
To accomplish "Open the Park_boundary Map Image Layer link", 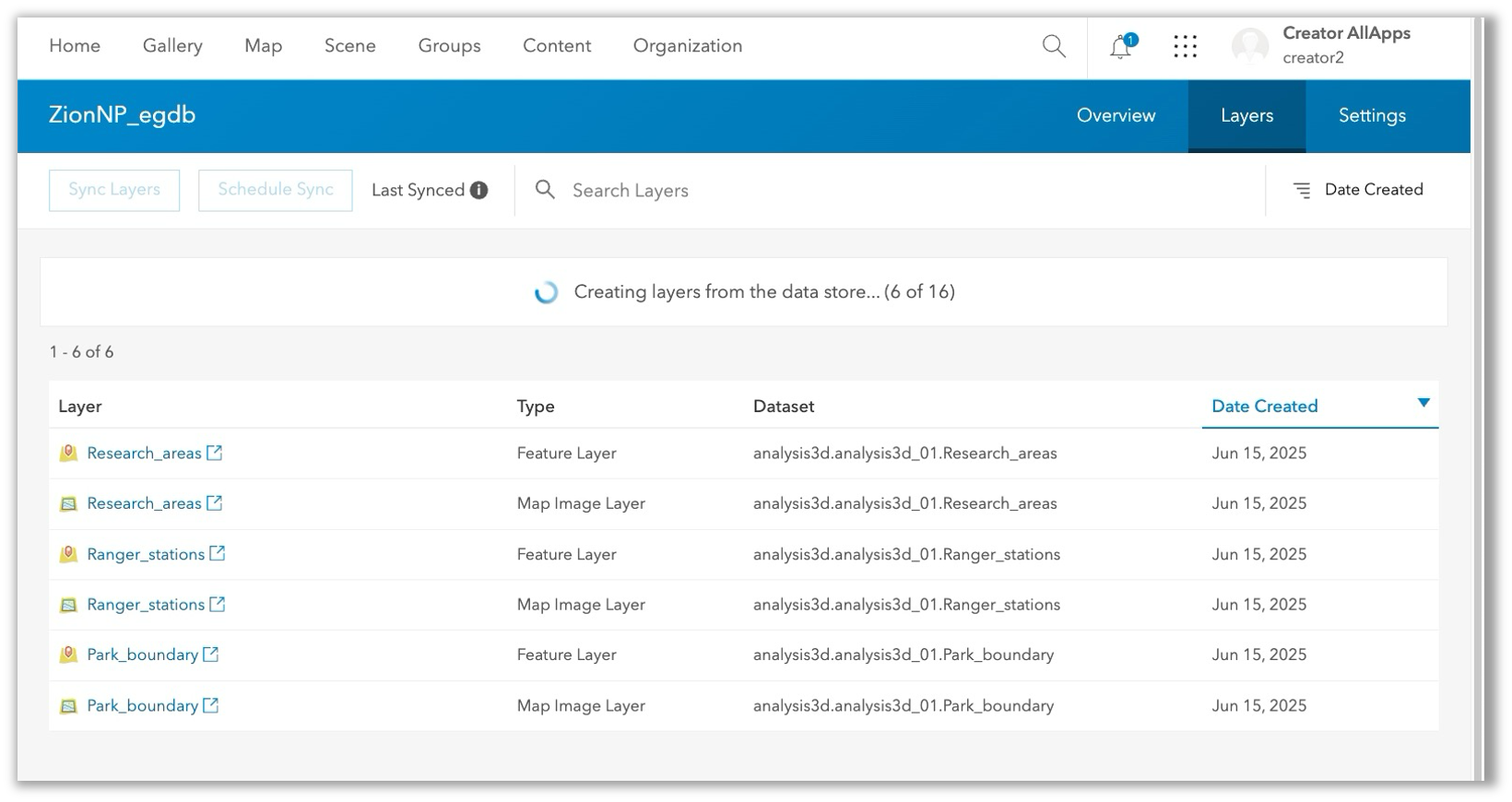I will click(x=143, y=706).
